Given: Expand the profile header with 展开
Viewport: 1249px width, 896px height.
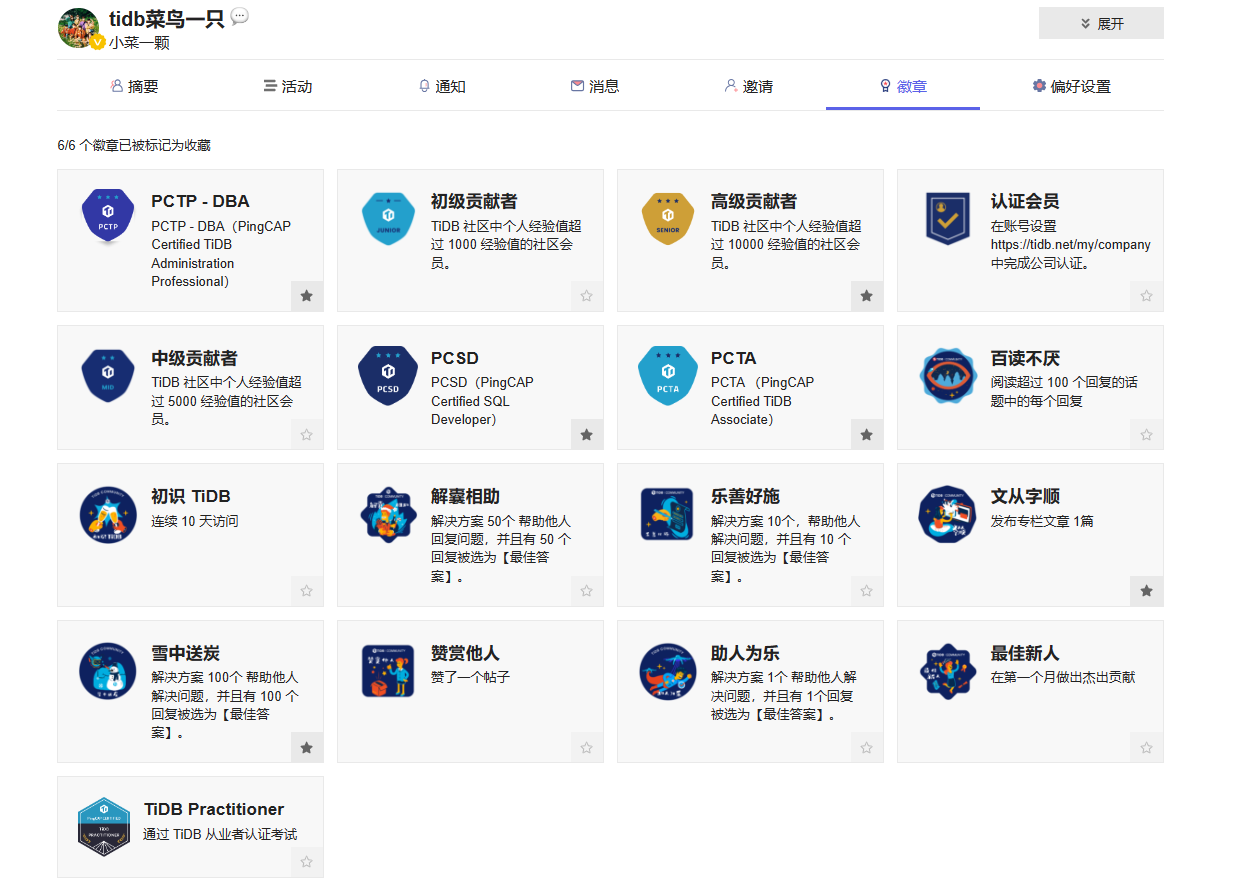Looking at the screenshot, I should coord(1101,23).
